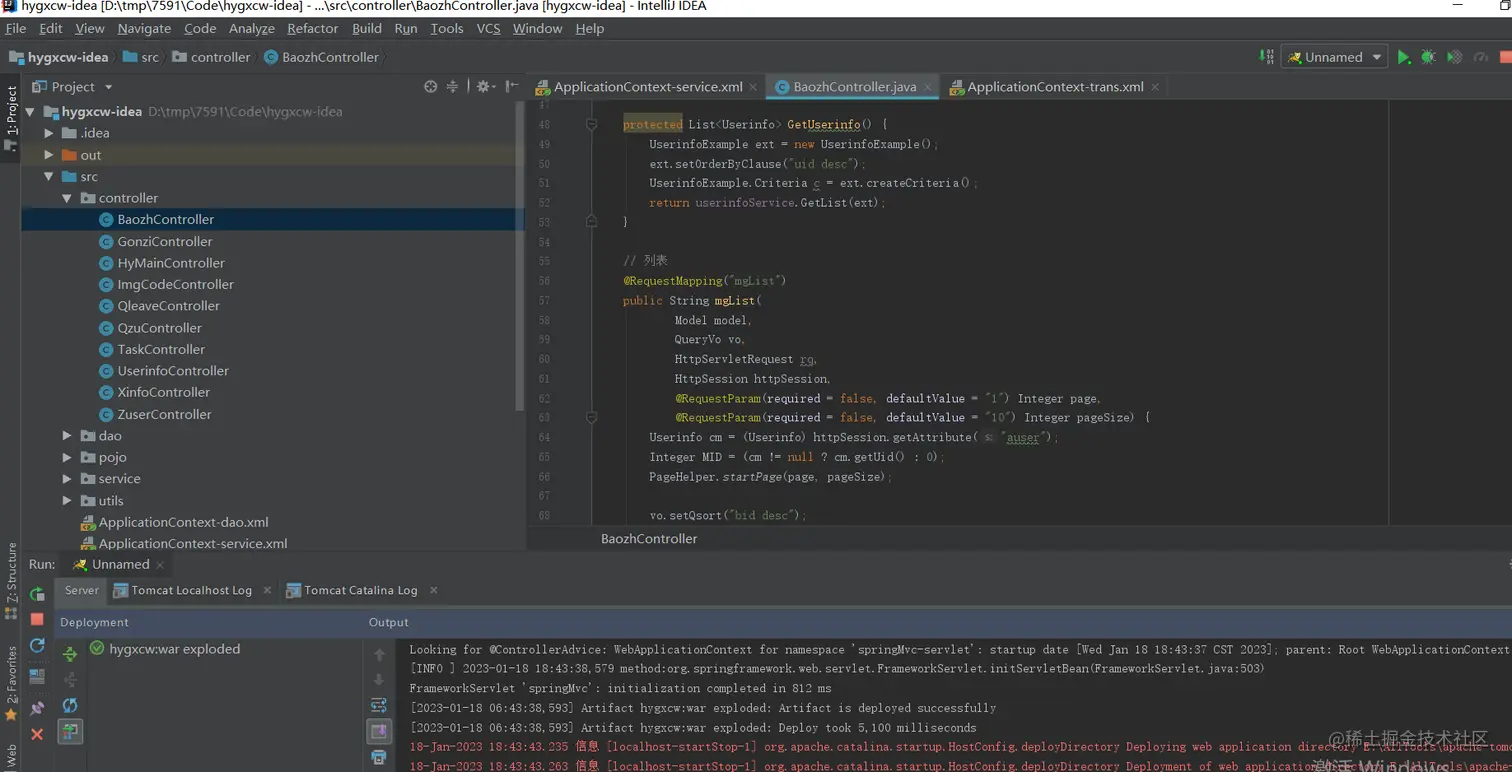Viewport: 1512px width, 772px height.
Task: Close the Run panel with red X
Action: pos(37,734)
